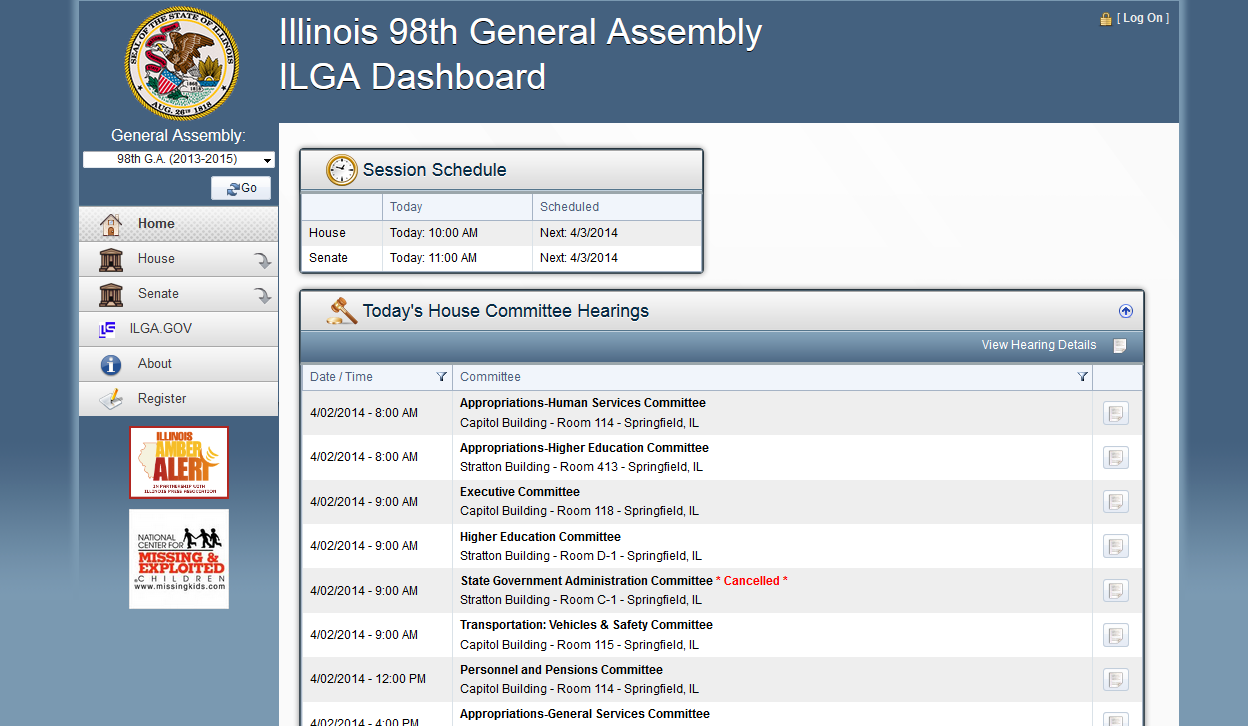Click the House building icon in sidebar
This screenshot has height=726, width=1248.
pos(110,259)
